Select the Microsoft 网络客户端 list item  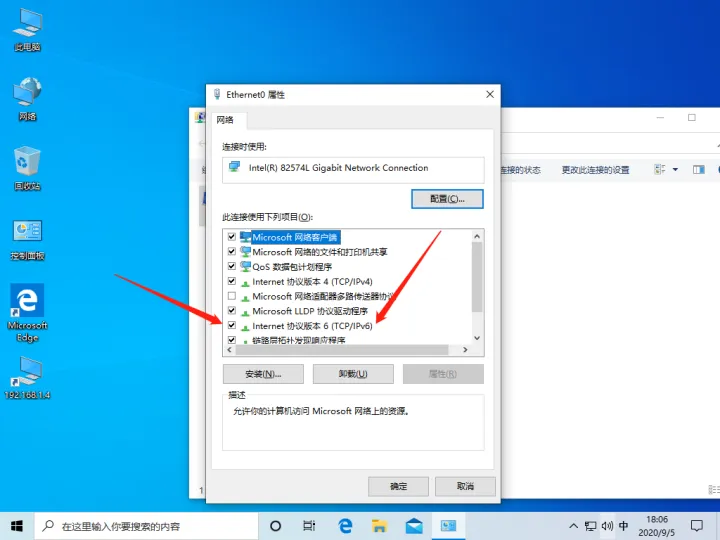pyautogui.click(x=295, y=237)
